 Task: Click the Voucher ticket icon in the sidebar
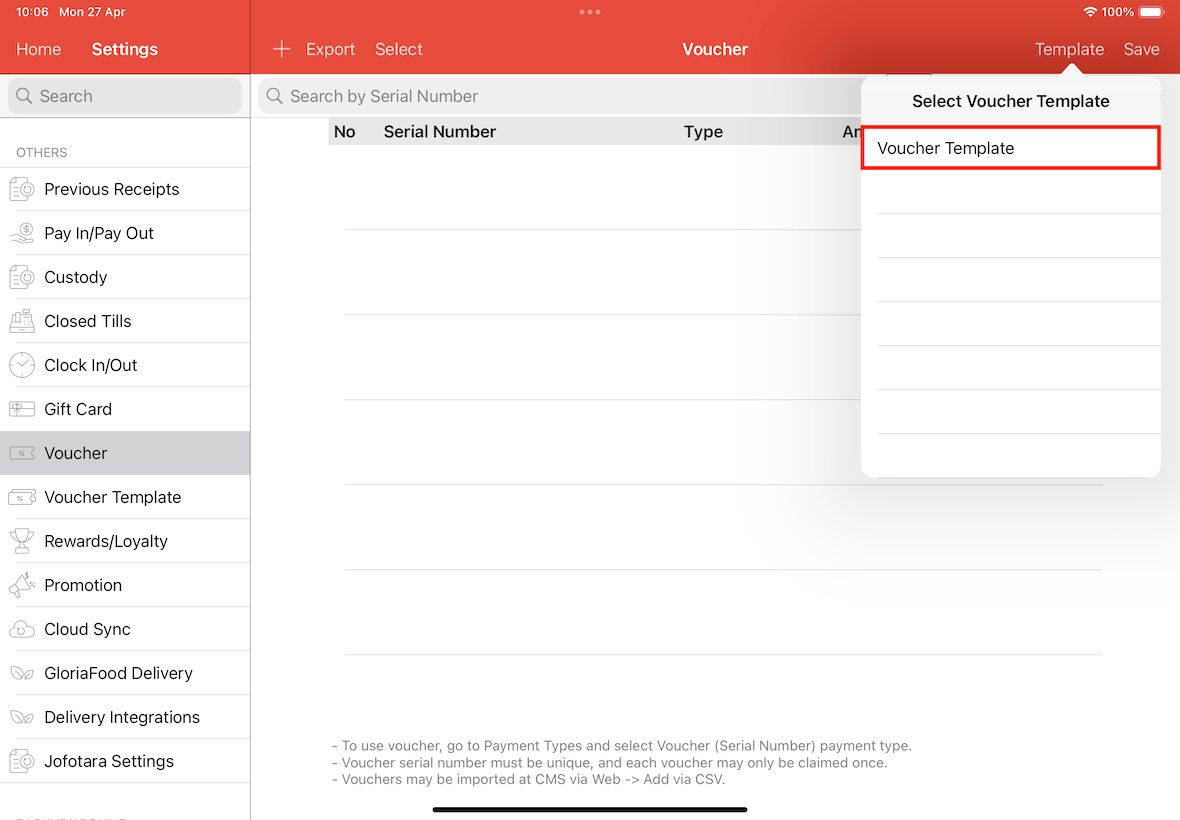(22, 454)
